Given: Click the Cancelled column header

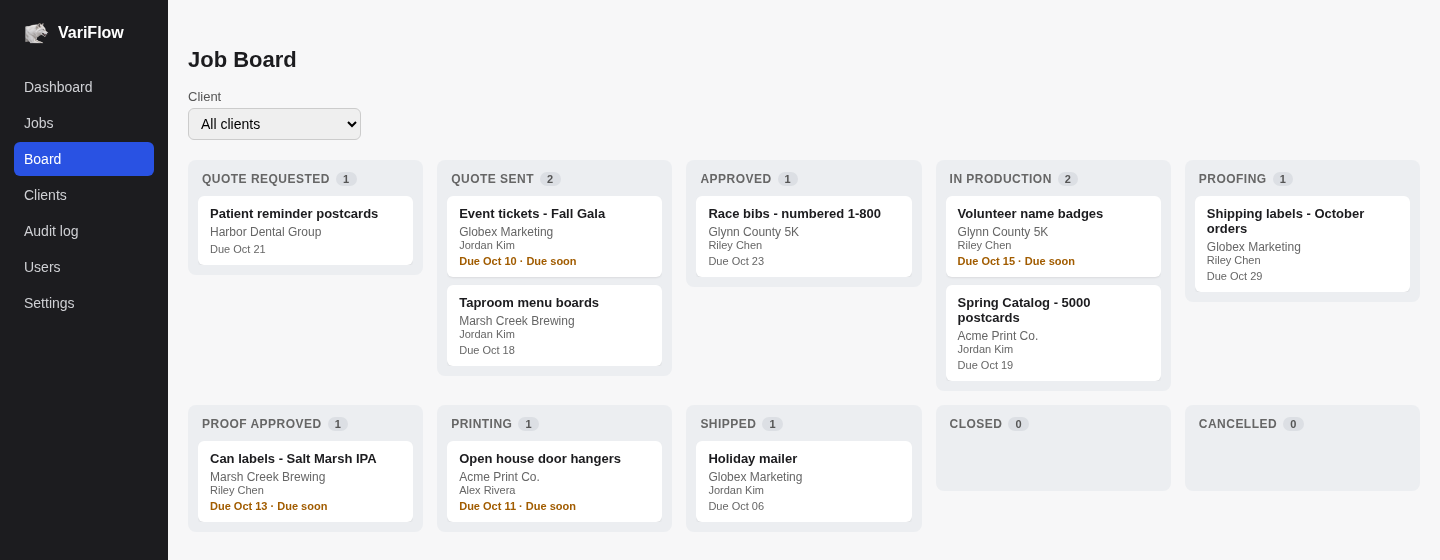Looking at the screenshot, I should tap(1238, 424).
